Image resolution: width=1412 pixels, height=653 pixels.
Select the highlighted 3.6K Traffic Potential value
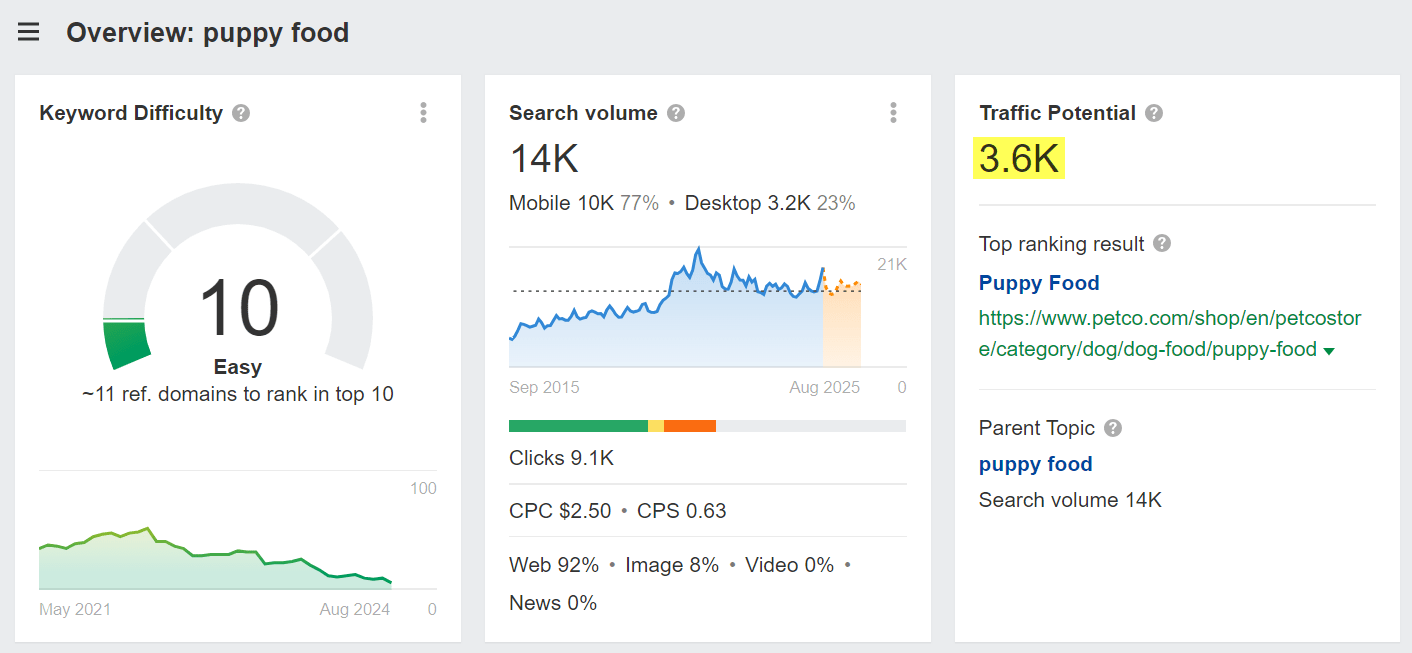(x=1017, y=158)
